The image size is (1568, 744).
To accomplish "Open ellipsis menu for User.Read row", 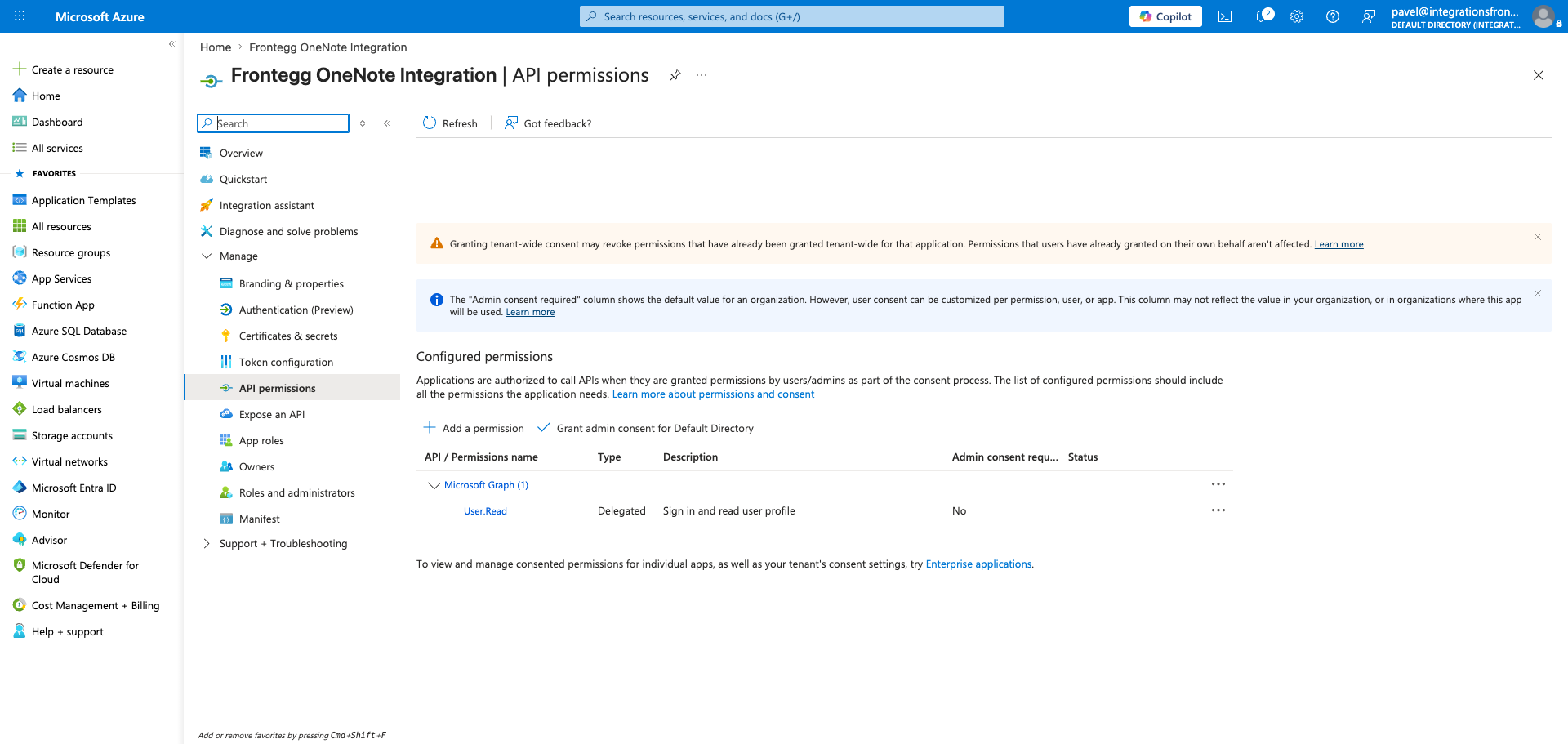I will 1218,510.
